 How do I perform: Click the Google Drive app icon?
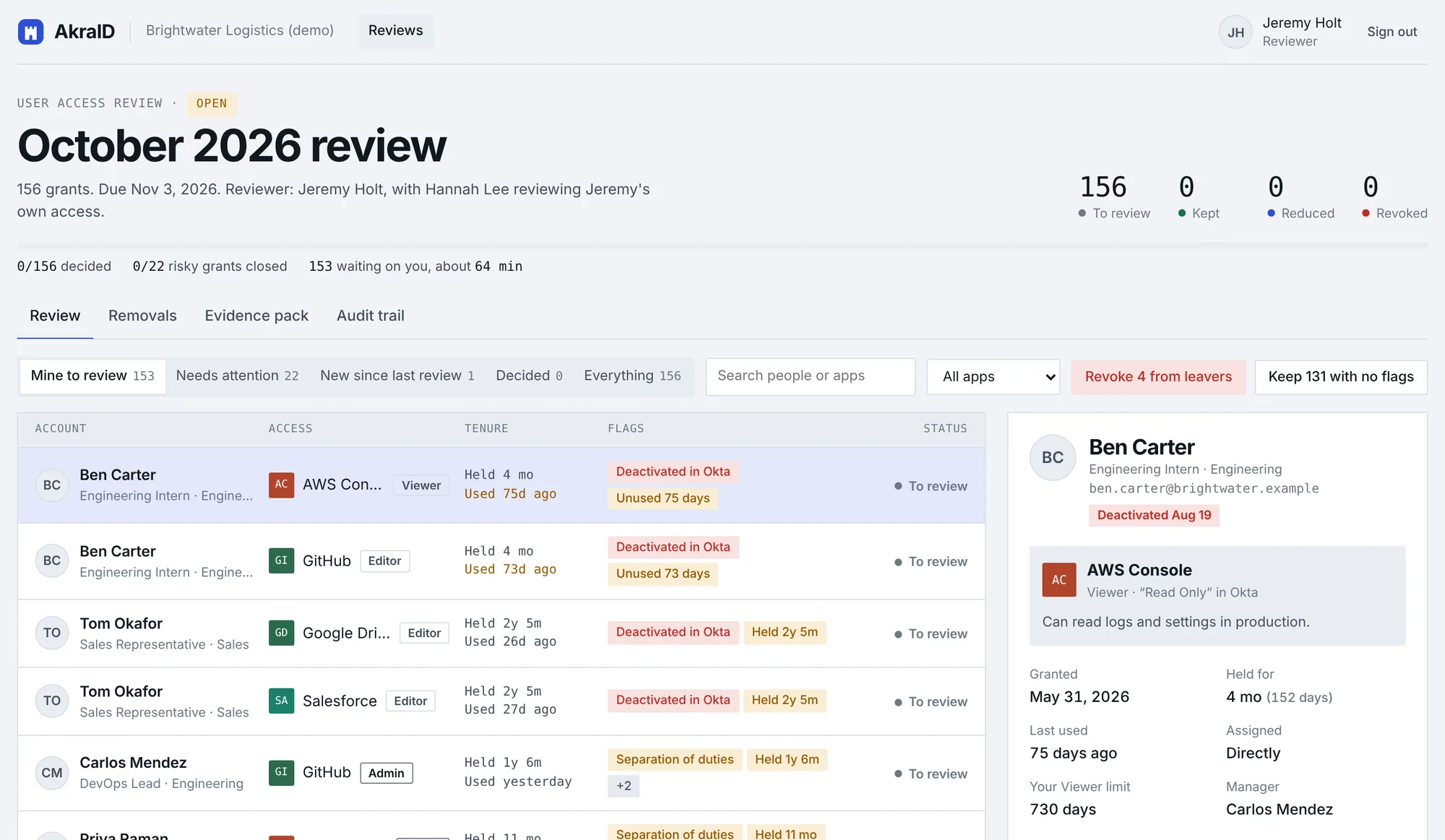(x=281, y=633)
